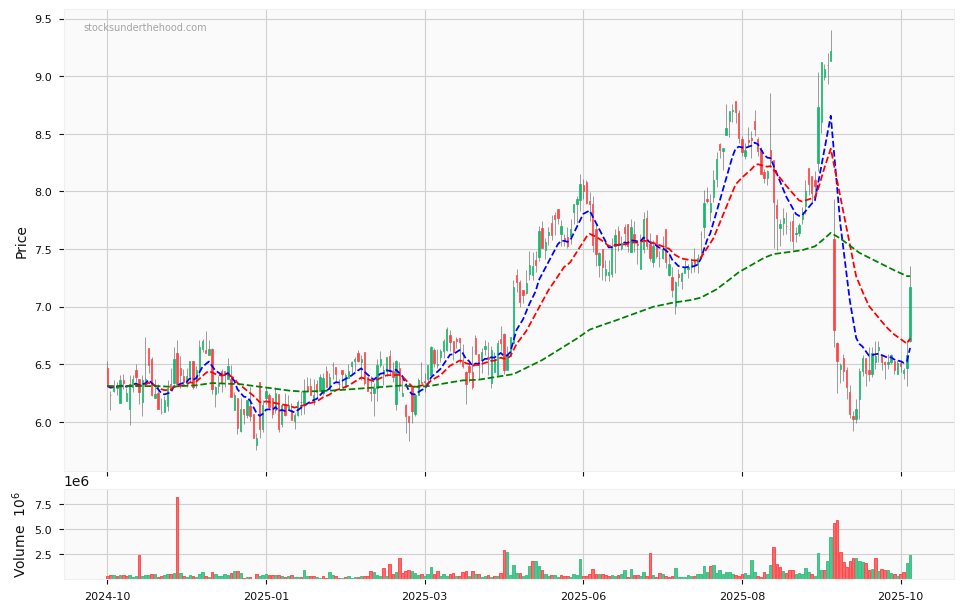Select the 2025-10 date tick label
Viewport: 963px width, 611px height.
901,596
